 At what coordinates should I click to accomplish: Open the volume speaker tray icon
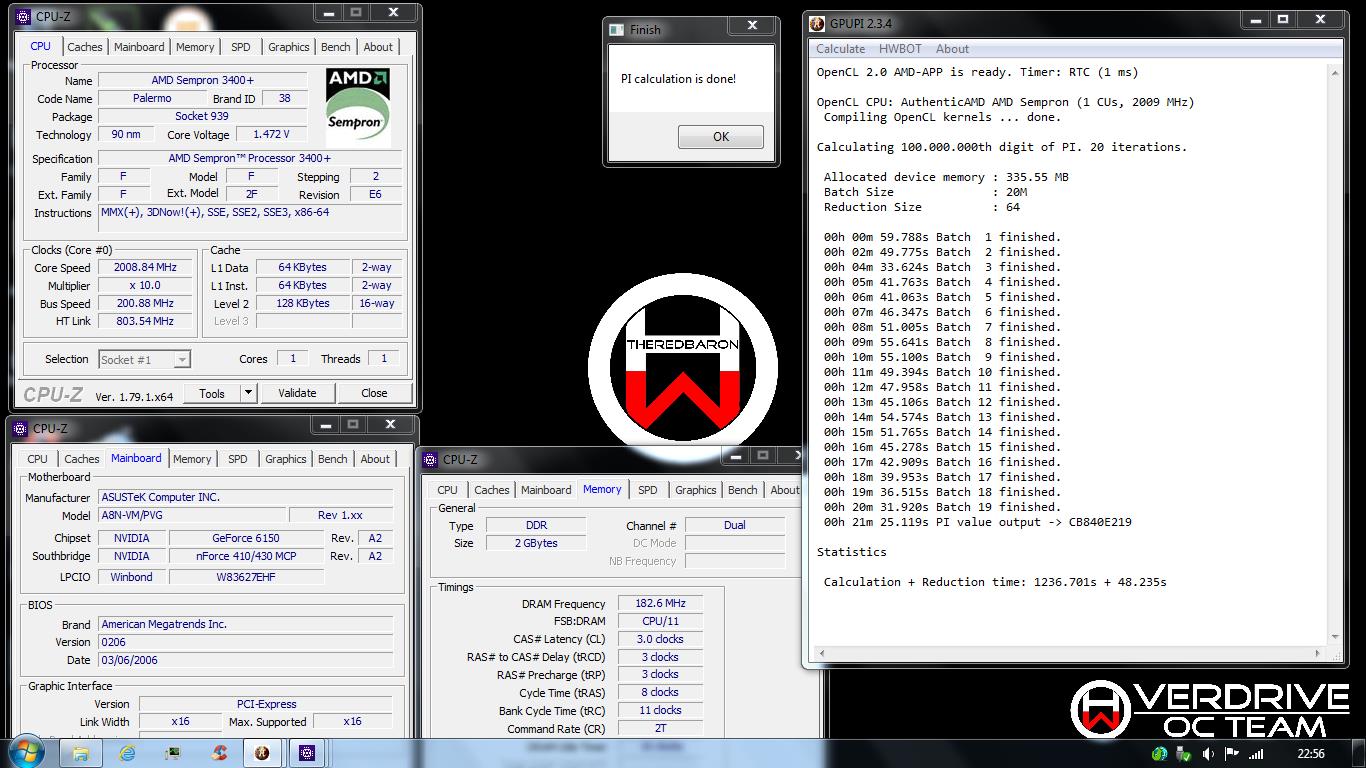(x=1208, y=754)
